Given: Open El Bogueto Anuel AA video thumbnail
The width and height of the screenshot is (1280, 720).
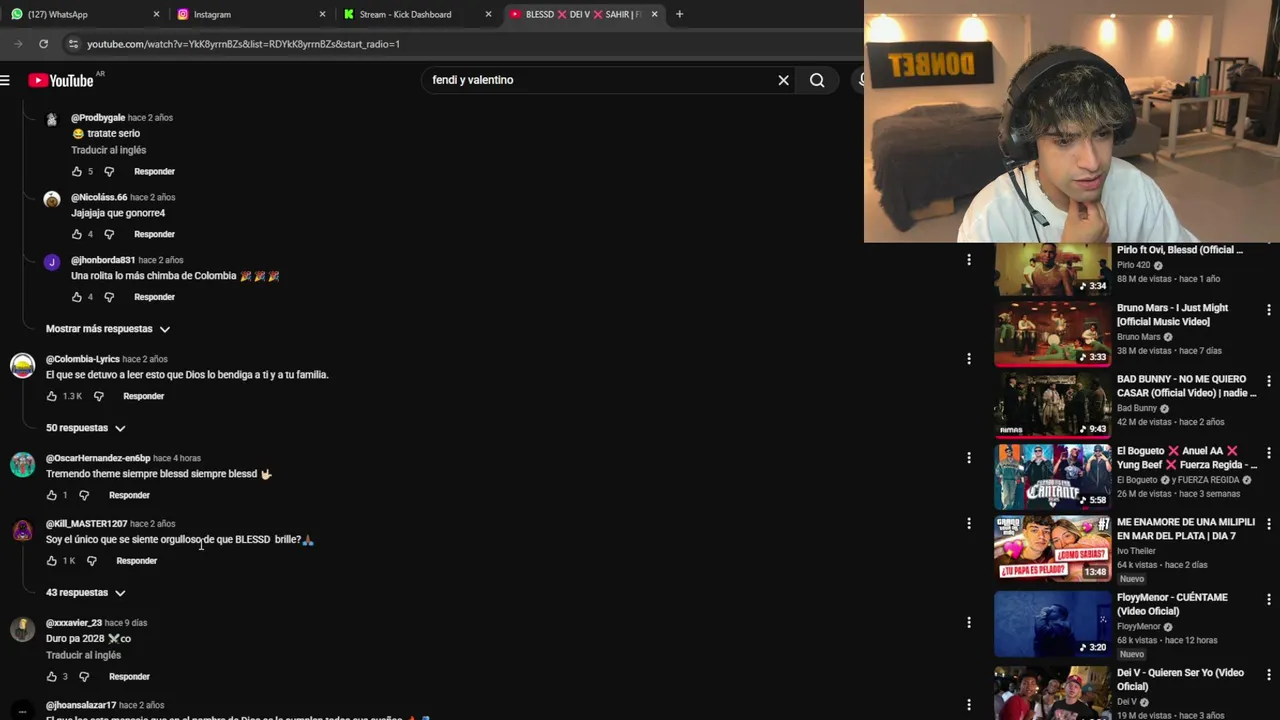Looking at the screenshot, I should click(x=1052, y=477).
